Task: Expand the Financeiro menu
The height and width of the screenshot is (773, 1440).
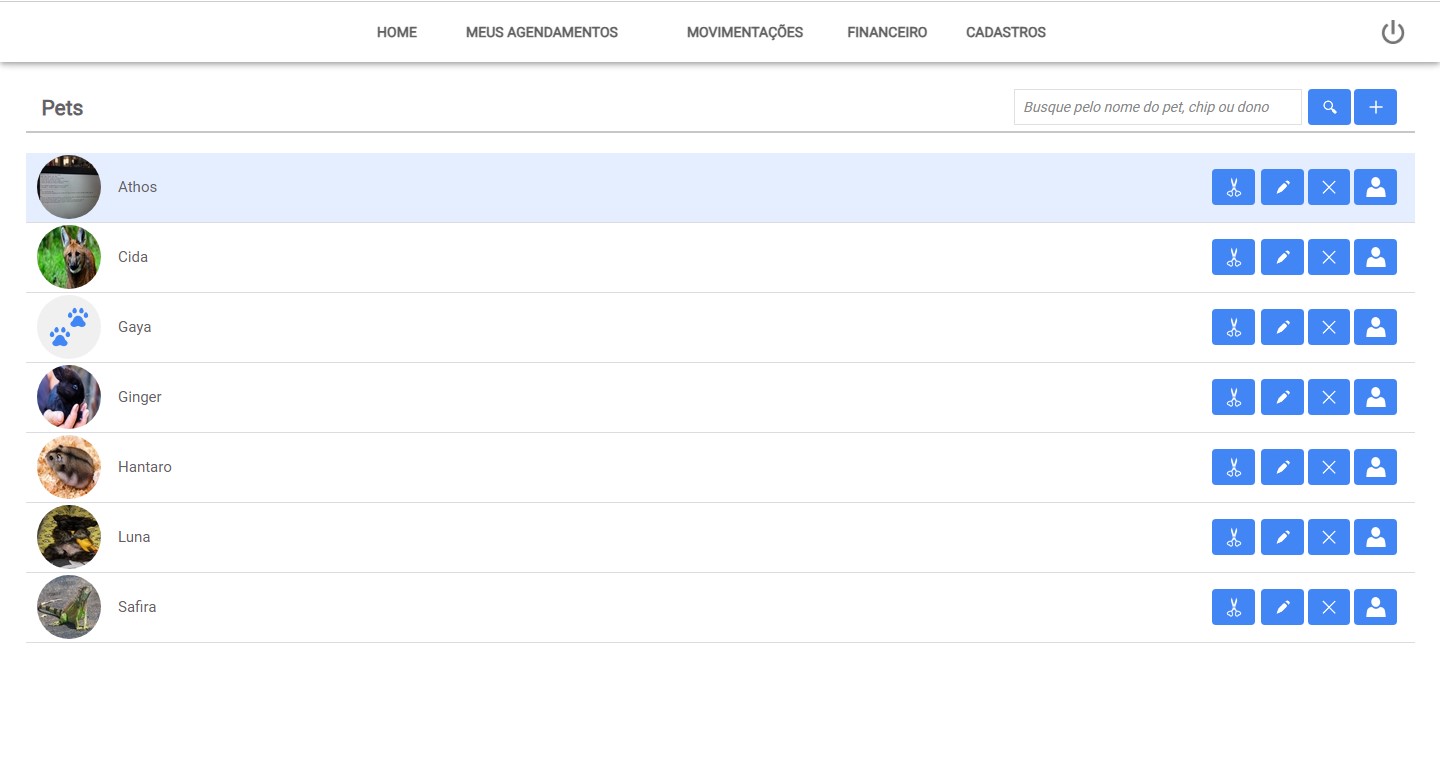Action: coord(886,33)
